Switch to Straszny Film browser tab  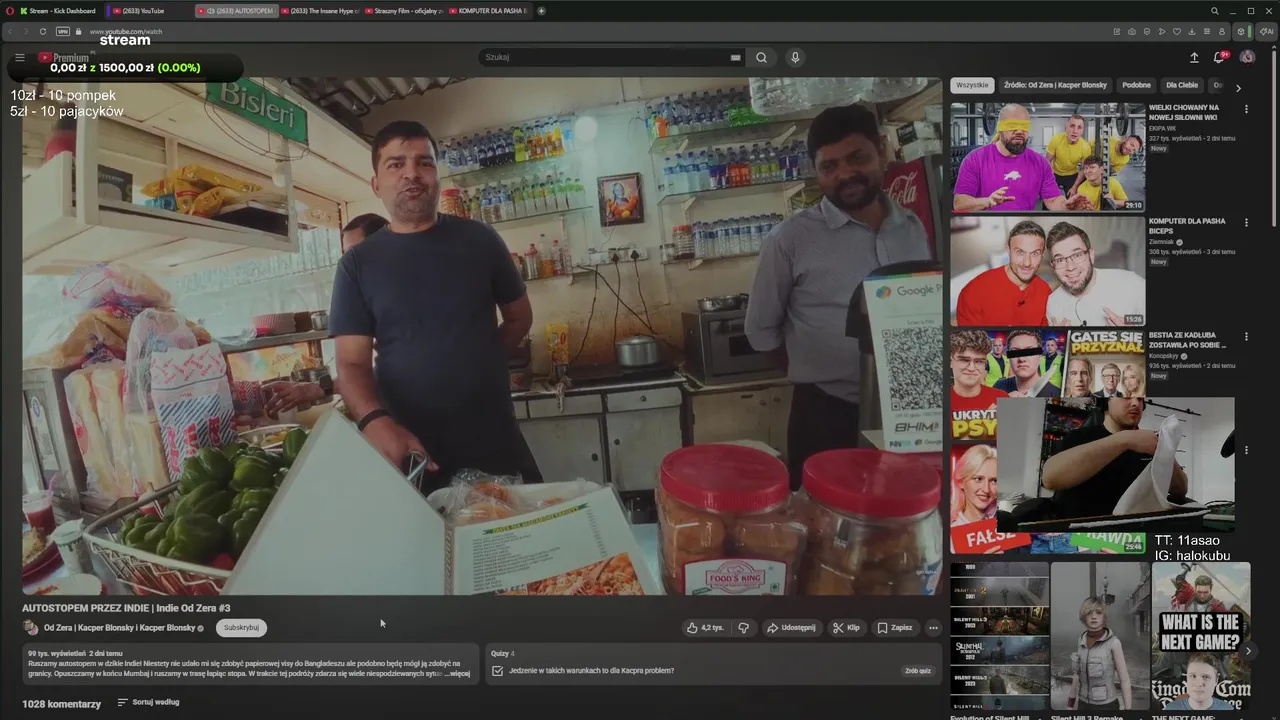(x=405, y=11)
